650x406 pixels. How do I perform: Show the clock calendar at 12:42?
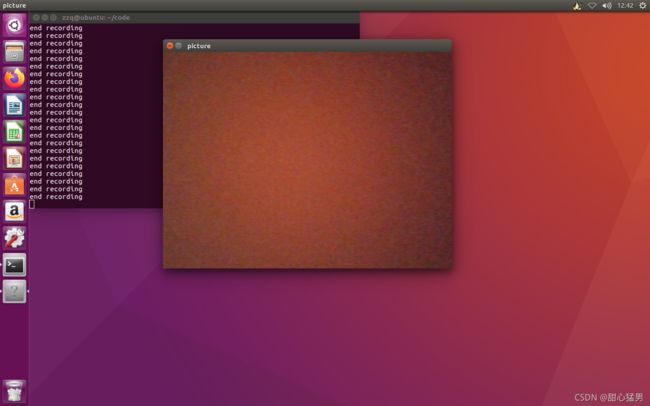click(625, 5)
